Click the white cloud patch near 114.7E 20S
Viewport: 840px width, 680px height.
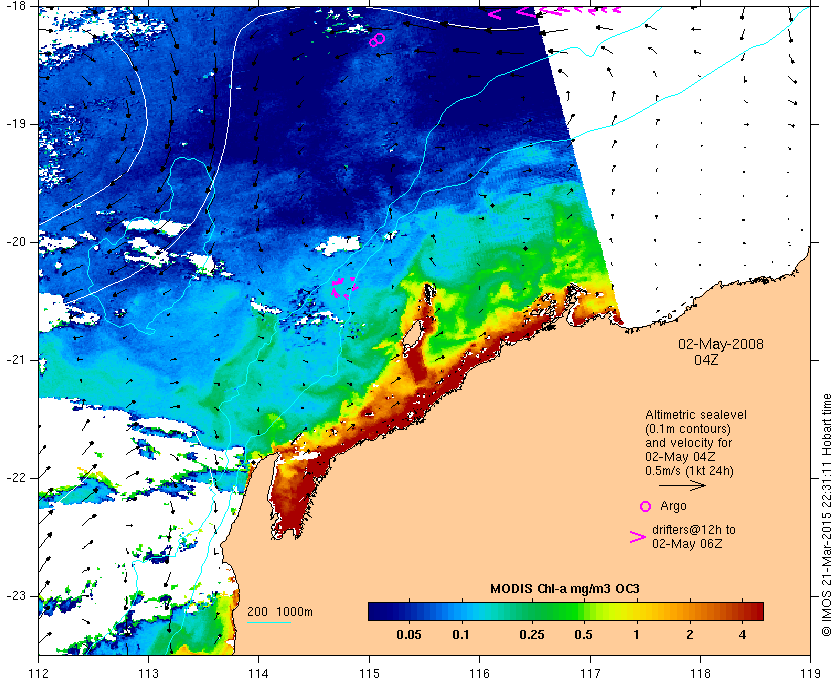[339, 245]
